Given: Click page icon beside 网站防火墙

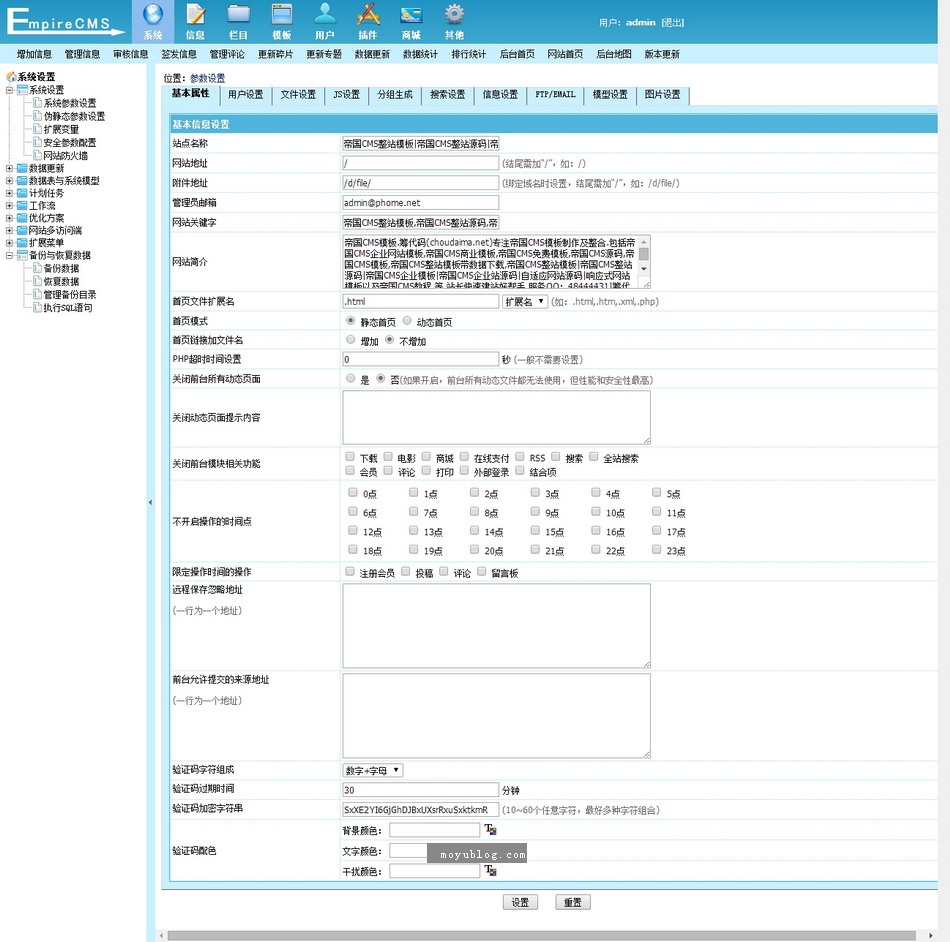Looking at the screenshot, I should coord(37,155).
